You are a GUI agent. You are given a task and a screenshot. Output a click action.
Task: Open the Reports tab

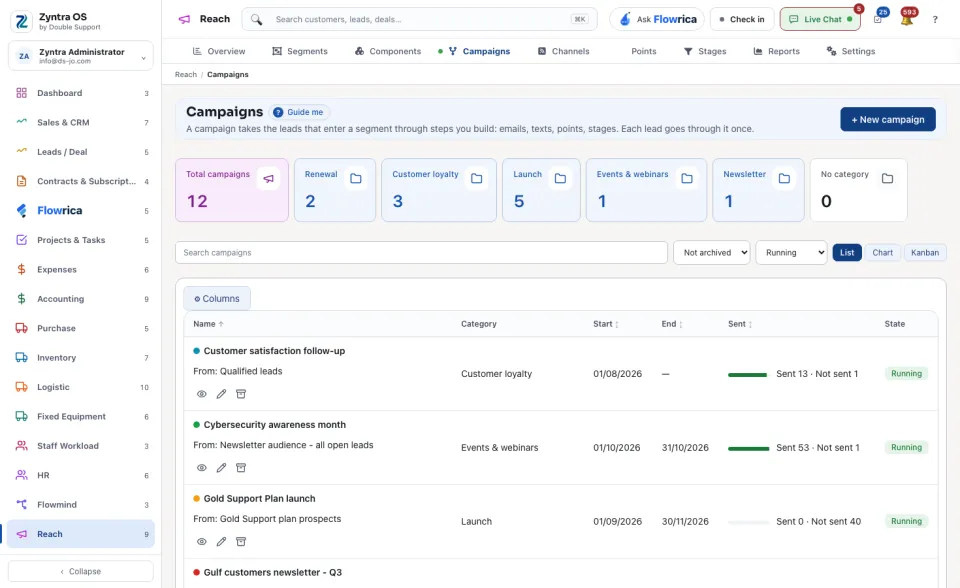776,51
